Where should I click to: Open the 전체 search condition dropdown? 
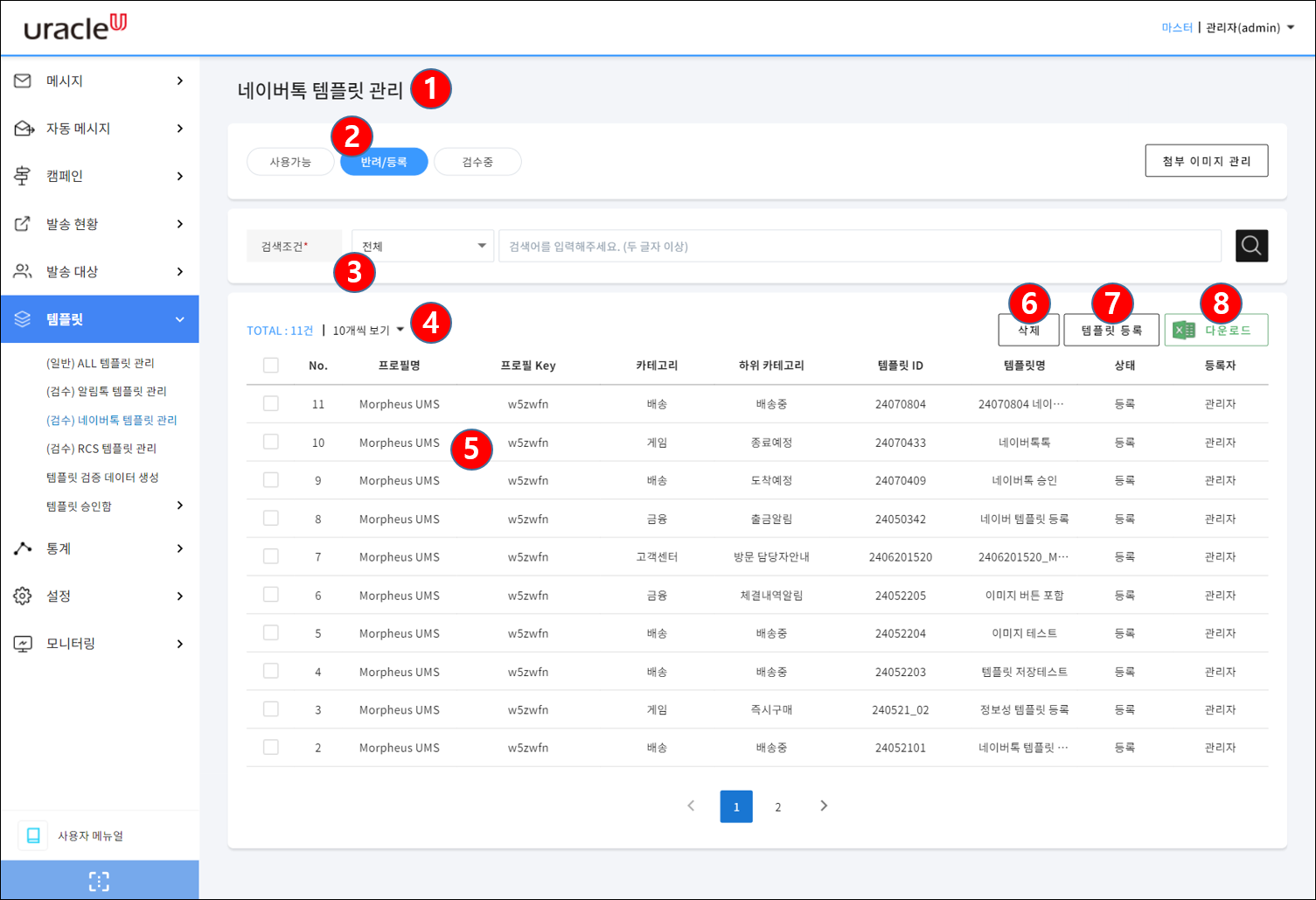[x=422, y=246]
